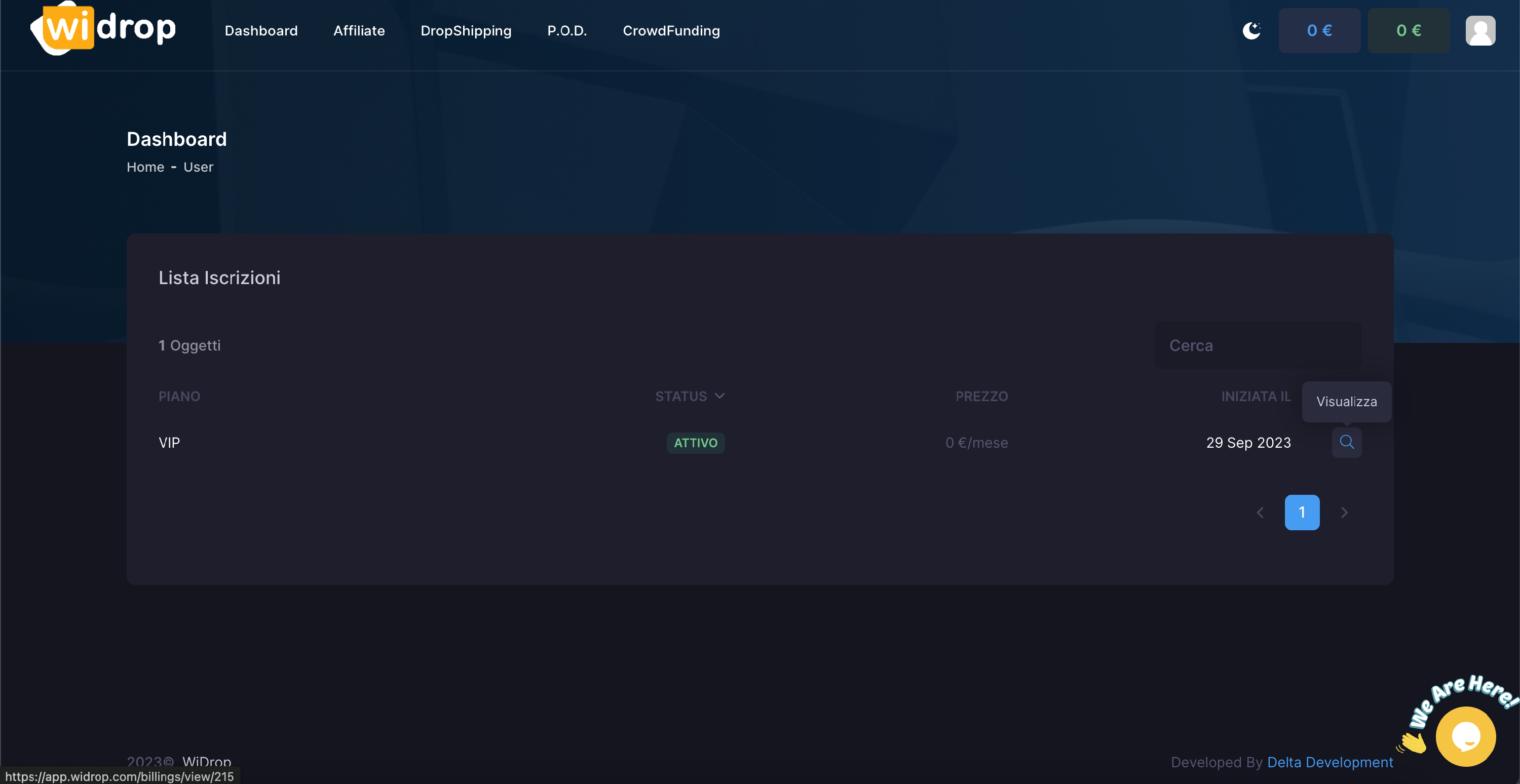Open the live chat bubble widget

[1465, 736]
